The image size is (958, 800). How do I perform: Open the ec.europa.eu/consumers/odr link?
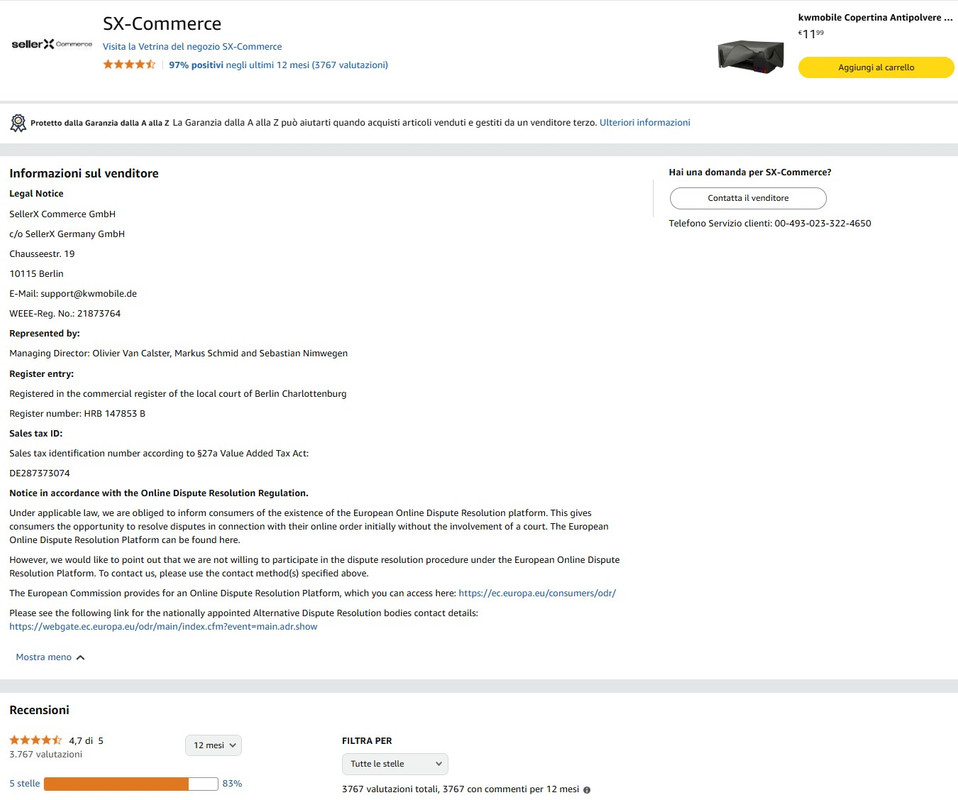[537, 593]
